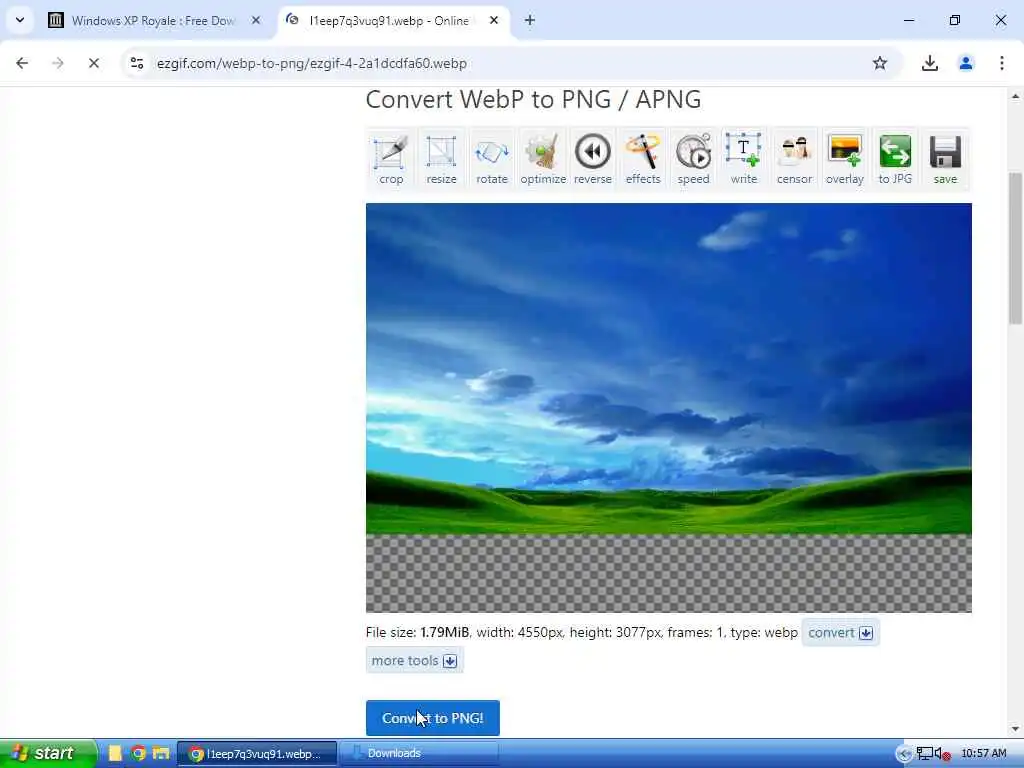Select the crop tool icon
This screenshot has height=768, width=1024.
[391, 159]
